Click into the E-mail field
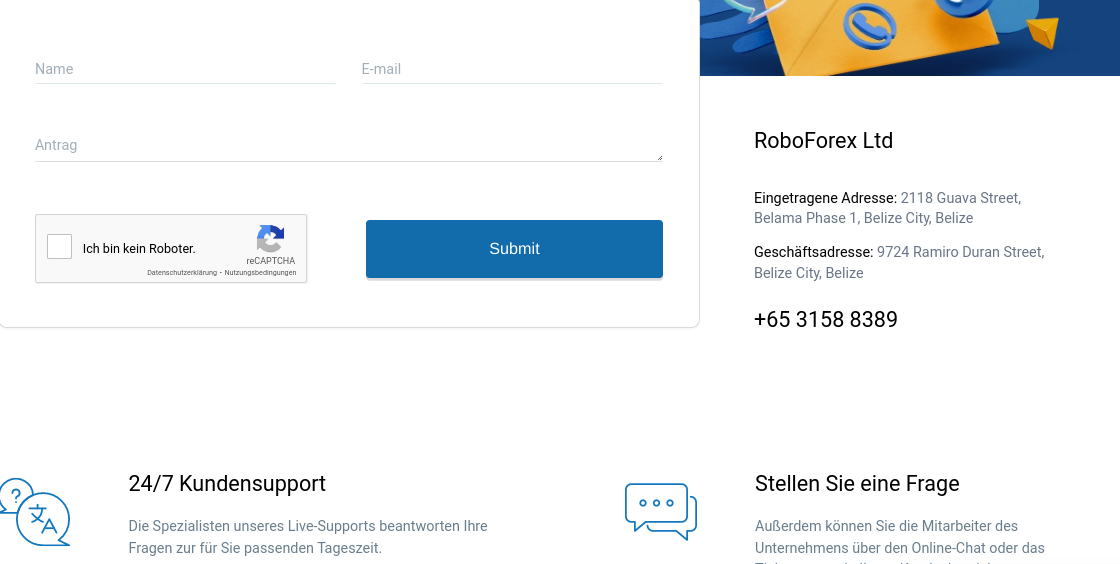The width and height of the screenshot is (1120, 564). pos(511,69)
